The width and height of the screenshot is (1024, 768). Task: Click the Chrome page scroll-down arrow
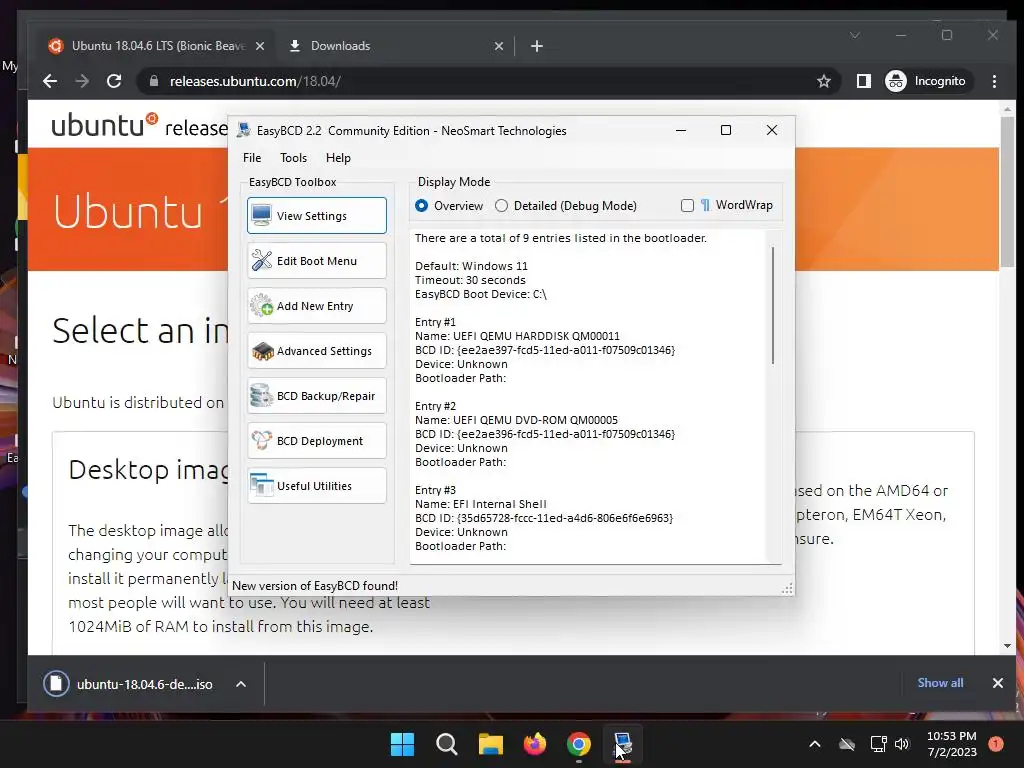tap(1008, 645)
